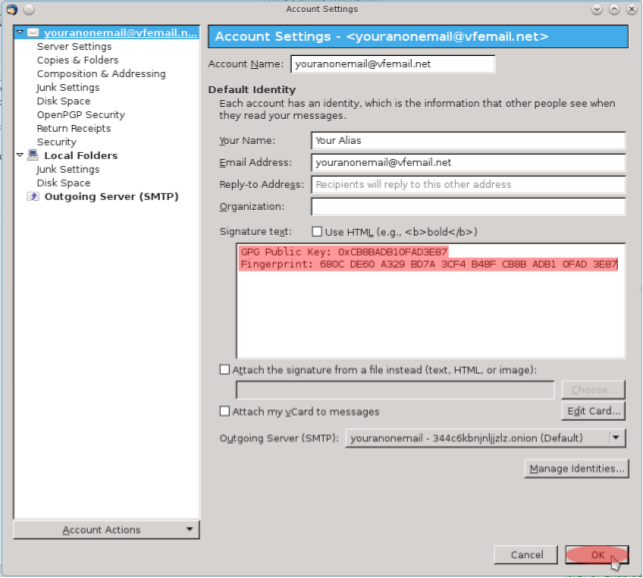Open the Outgoing Server SMTP dropdown
Screen dimensions: 643x578
click(616, 438)
